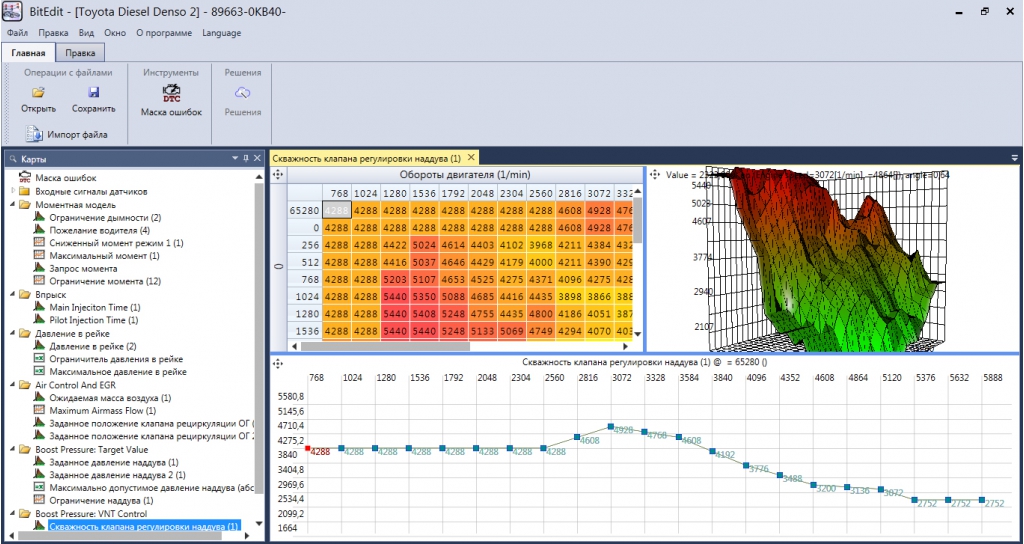Click the folder icon of Входные сигналы датчиков

[x=24, y=191]
